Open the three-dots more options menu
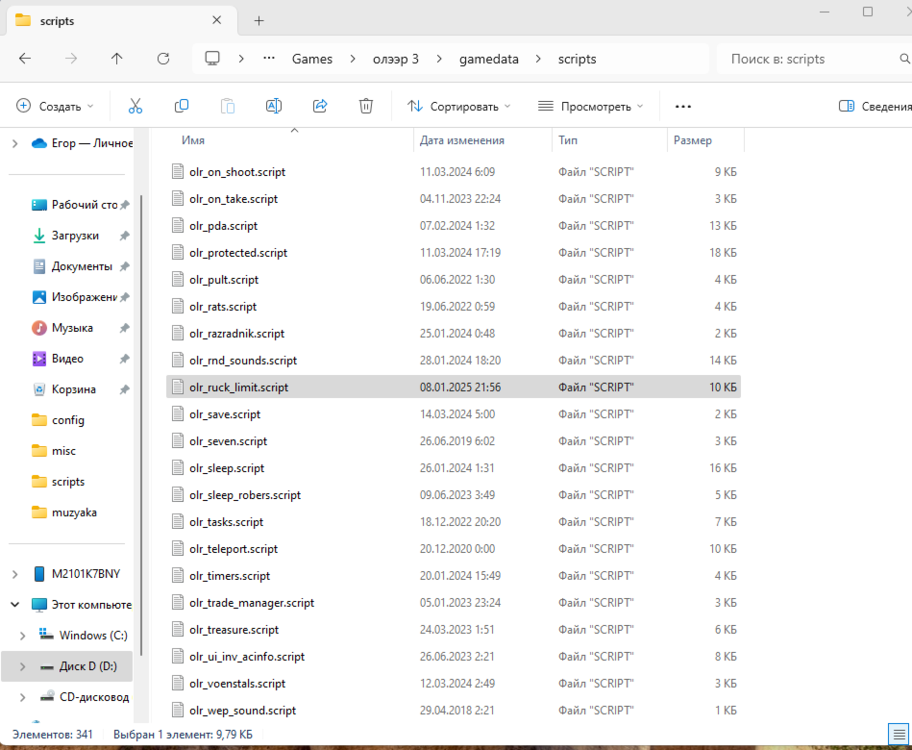The height and width of the screenshot is (750, 912). point(683,106)
